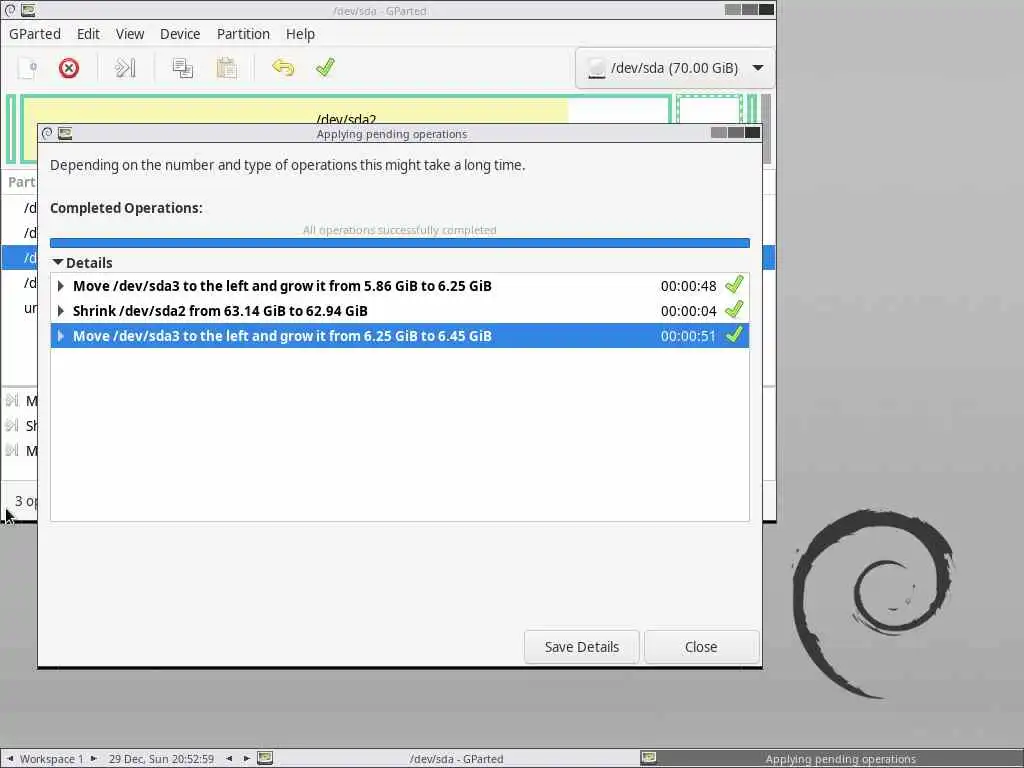Expand the Move sda3 5.86 to 6.25 GiB row
Image resolution: width=1024 pixels, height=768 pixels.
[x=61, y=286]
